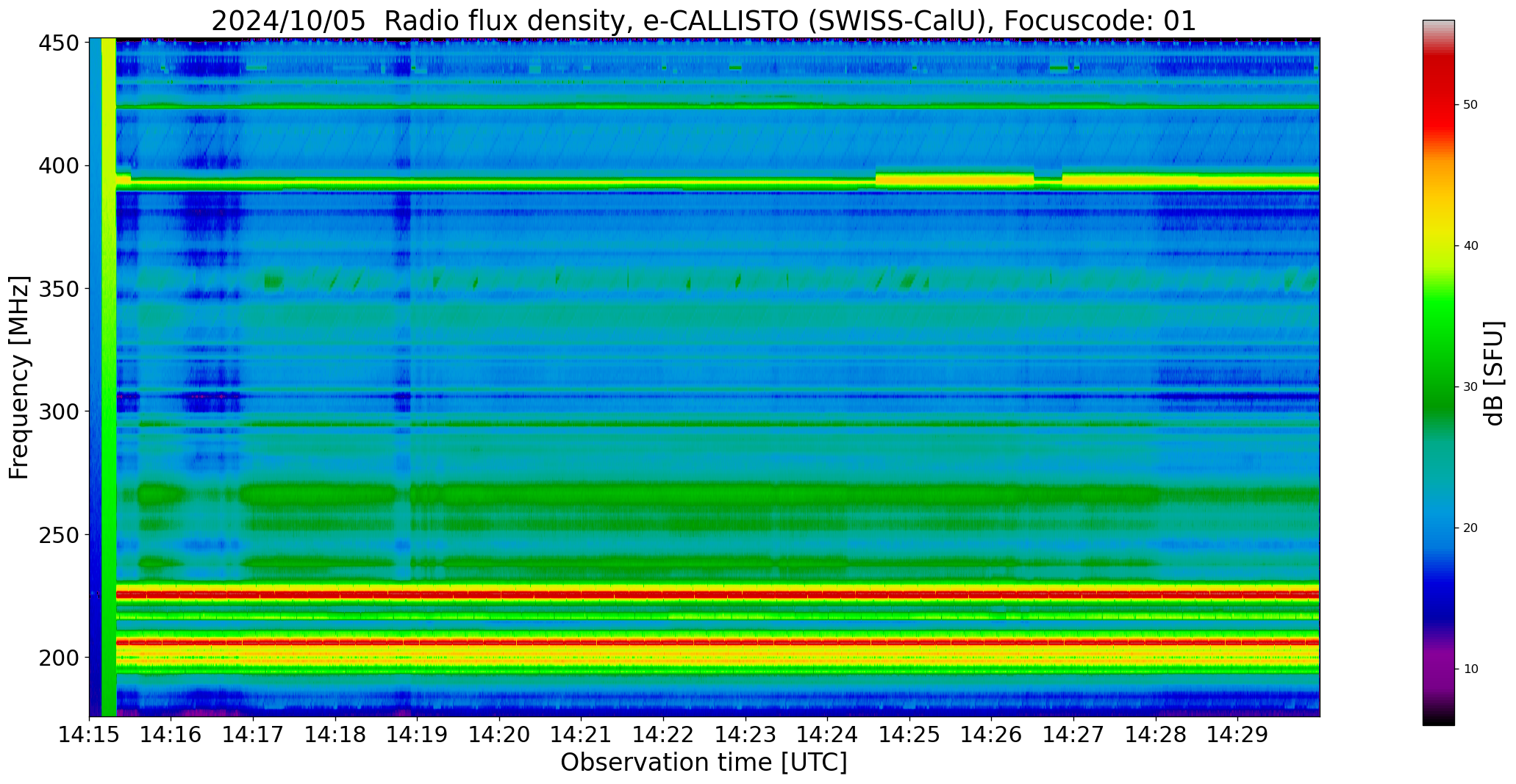The image size is (1516, 784).
Task: Click the 14:24 time tick label
Action: pos(828,734)
